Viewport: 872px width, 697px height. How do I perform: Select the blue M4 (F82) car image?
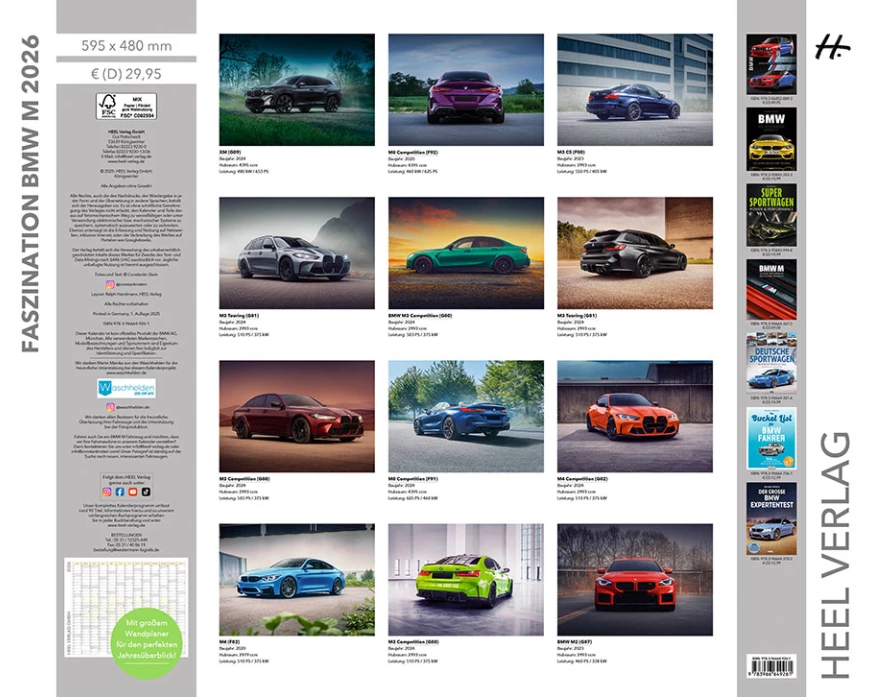tap(296, 579)
